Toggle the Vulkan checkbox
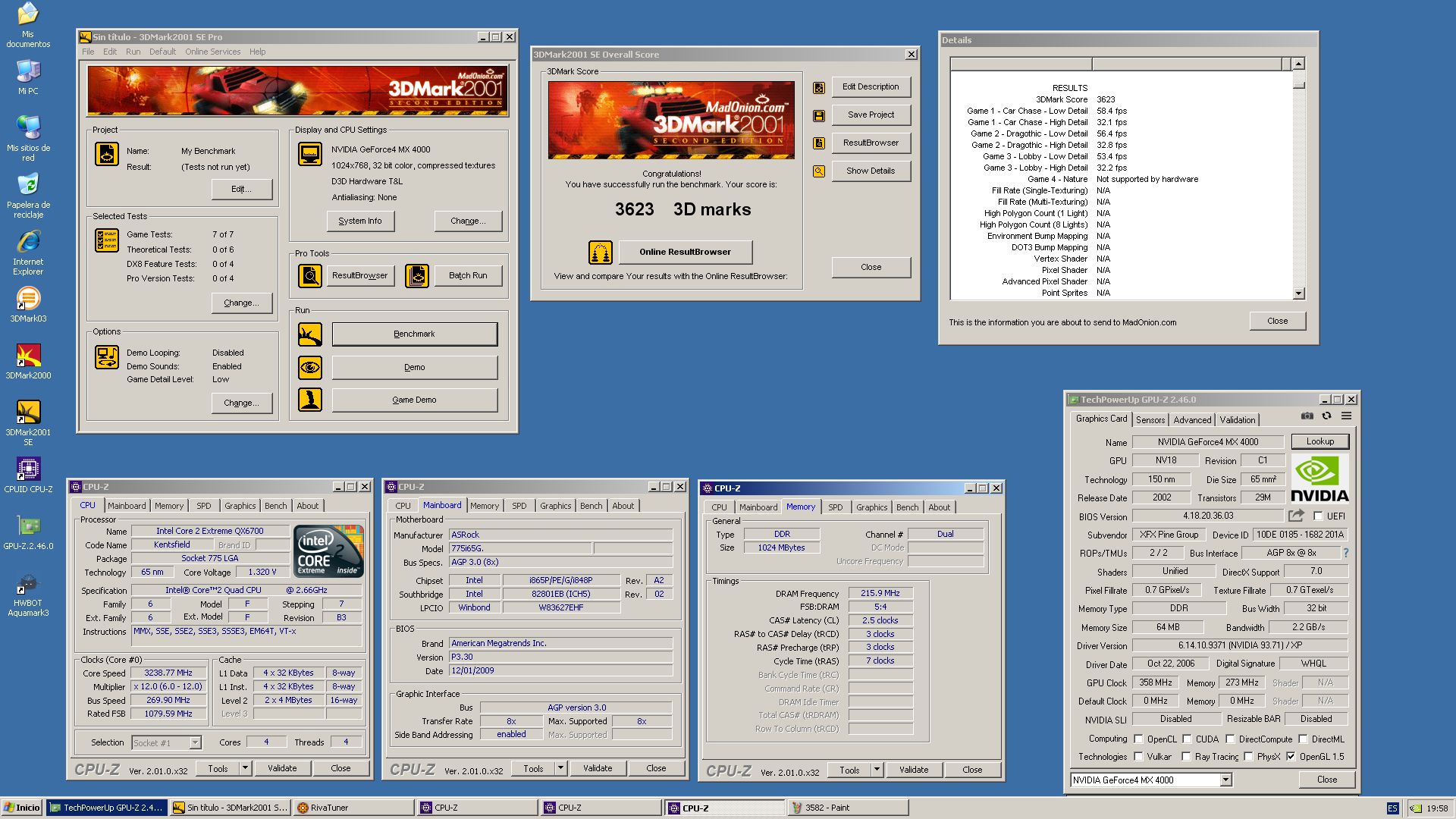1456x819 pixels. (1138, 757)
